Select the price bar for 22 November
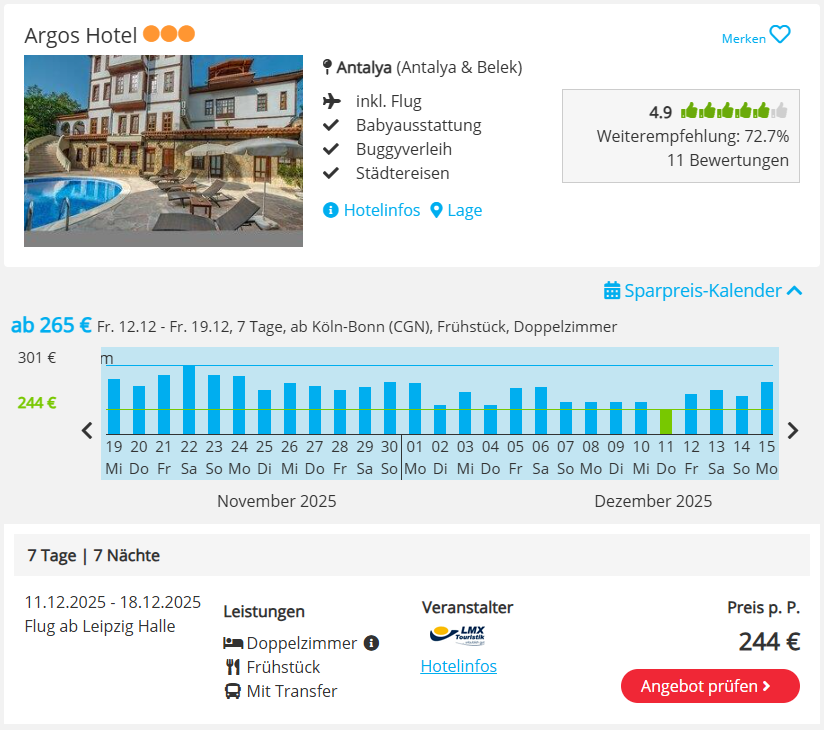This screenshot has height=730, width=824. coord(189,399)
